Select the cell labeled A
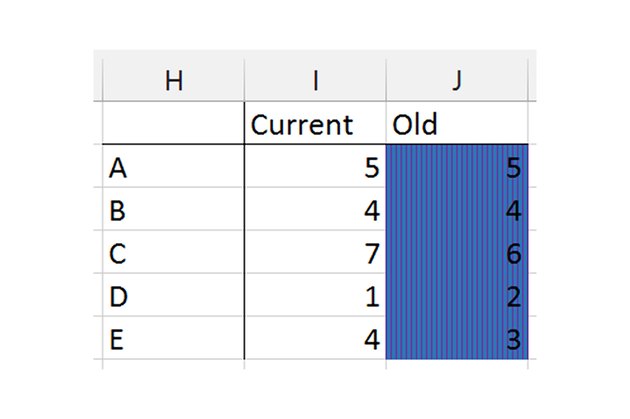Screen dimensions: 630x419 [173, 166]
